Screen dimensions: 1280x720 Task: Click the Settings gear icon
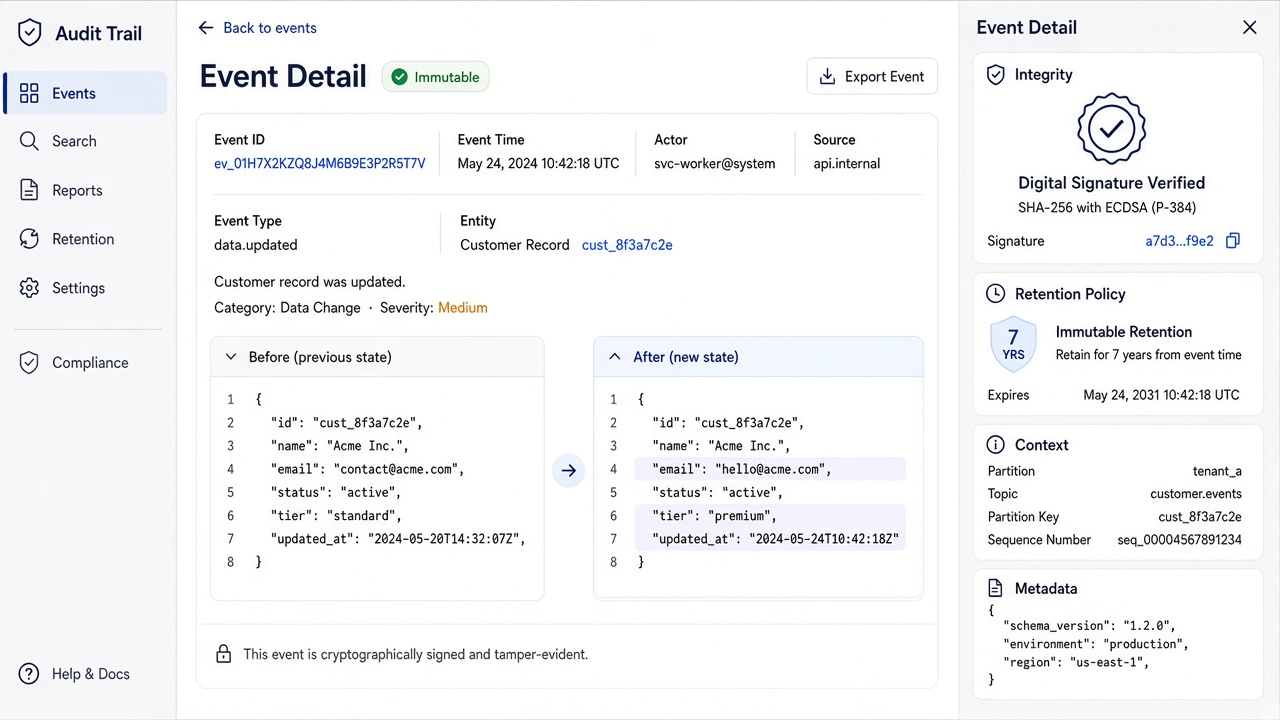[29, 288]
